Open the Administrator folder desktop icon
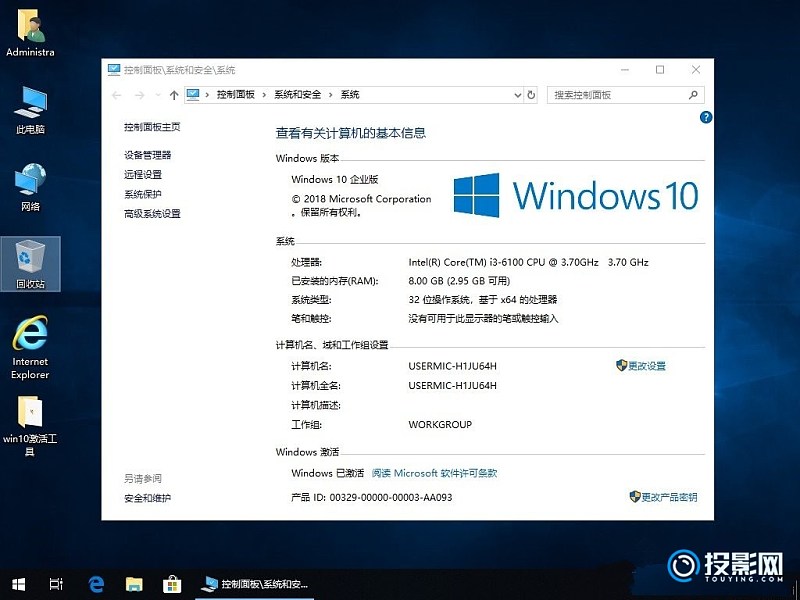This screenshot has height=600, width=800. 30,32
